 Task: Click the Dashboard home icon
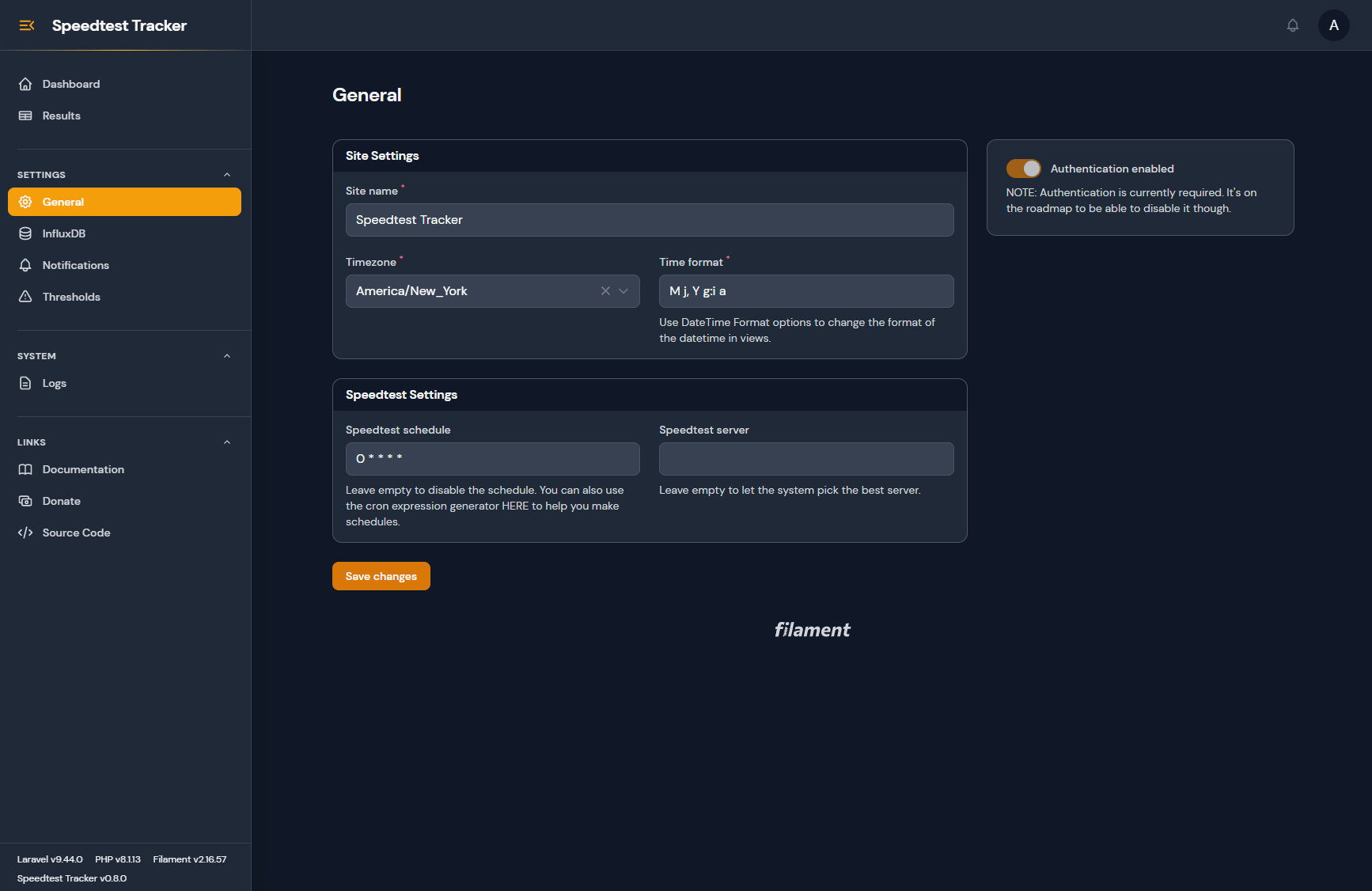pos(25,84)
